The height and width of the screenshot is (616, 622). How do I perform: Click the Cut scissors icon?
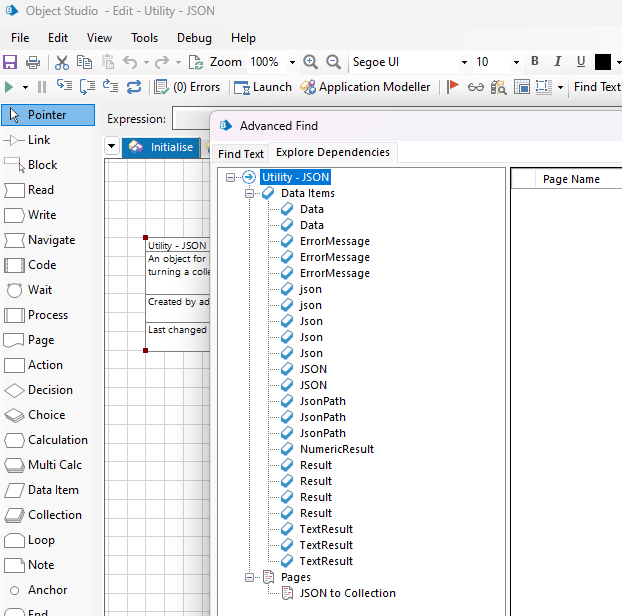point(62,62)
